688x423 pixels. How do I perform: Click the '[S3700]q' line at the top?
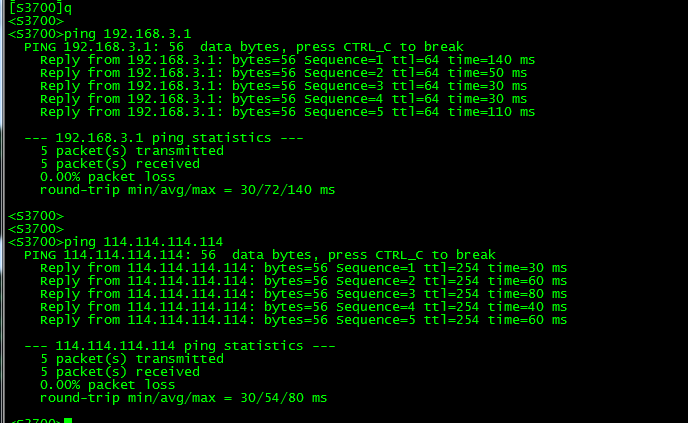coord(40,7)
